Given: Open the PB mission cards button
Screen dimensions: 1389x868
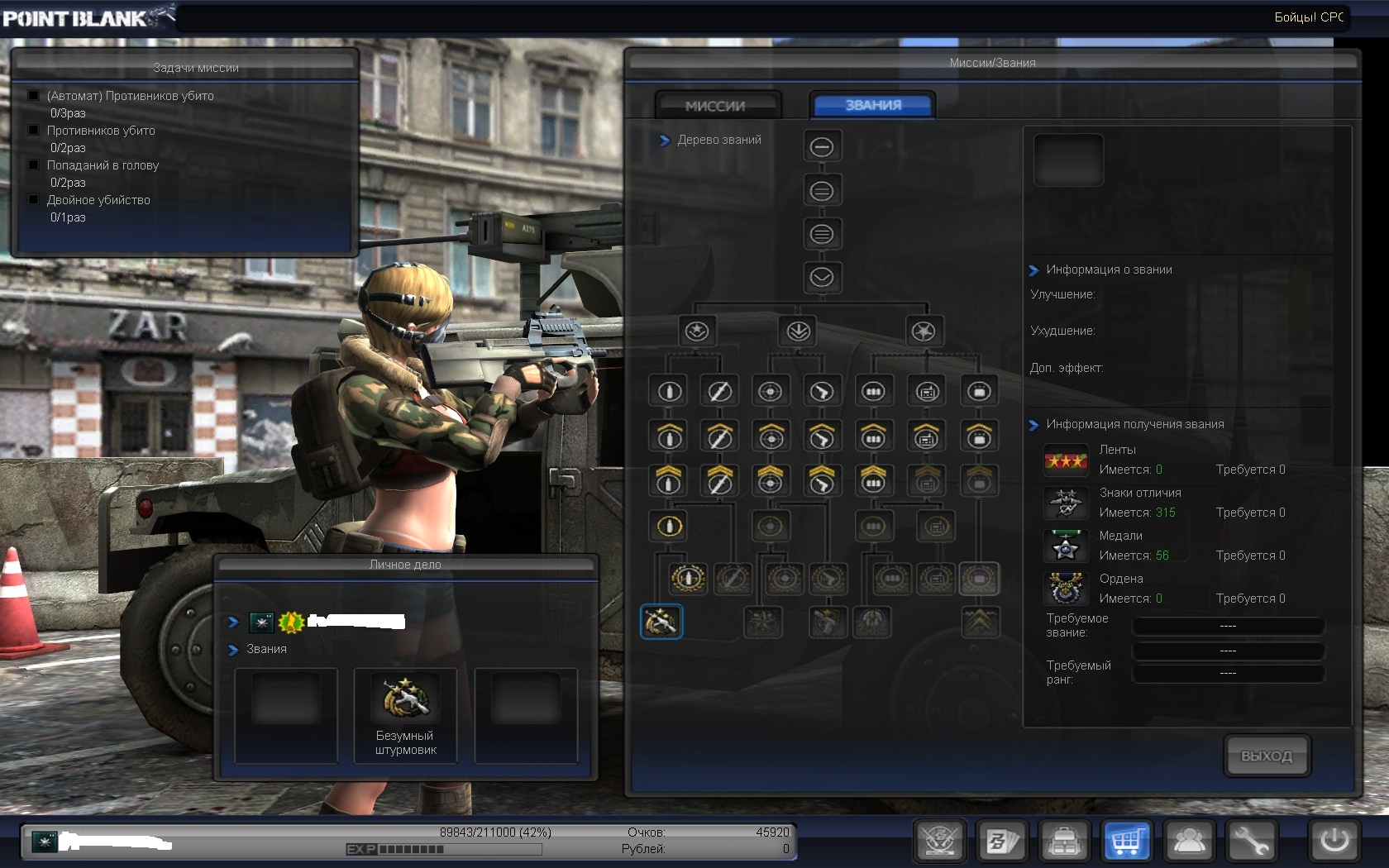Looking at the screenshot, I should pyautogui.click(x=1002, y=842).
